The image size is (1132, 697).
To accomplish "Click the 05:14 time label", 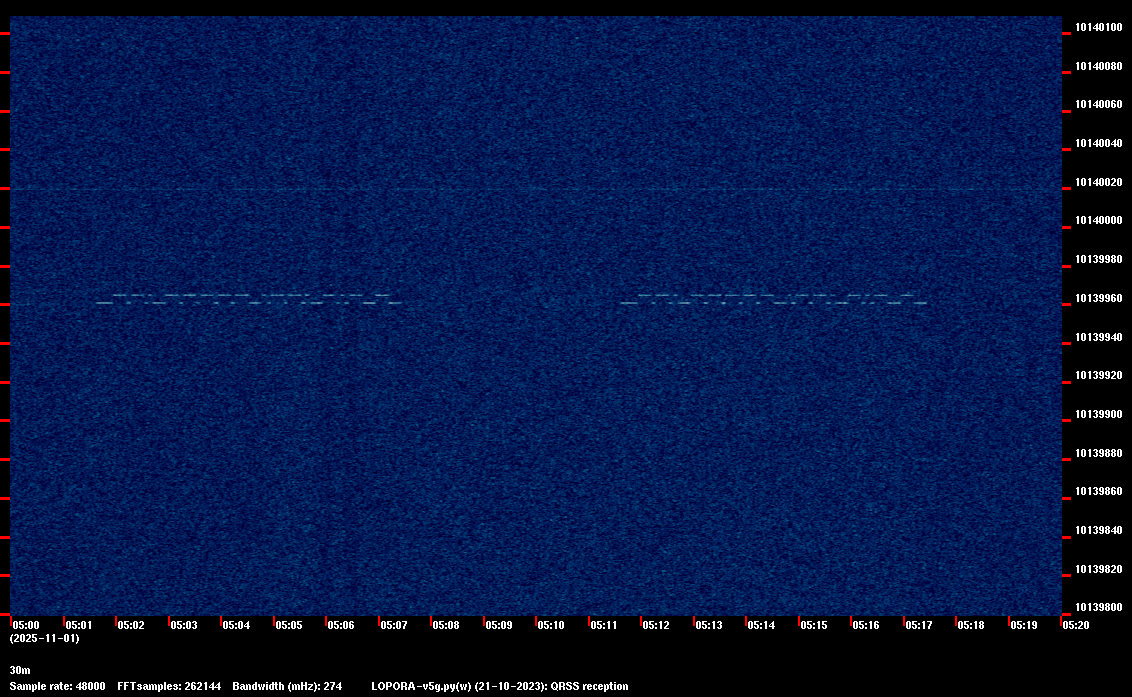I will (761, 625).
